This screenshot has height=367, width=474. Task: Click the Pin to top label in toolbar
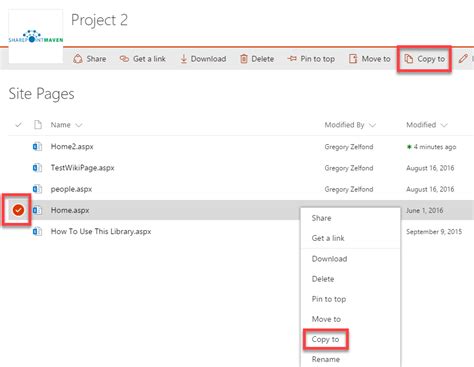318,59
